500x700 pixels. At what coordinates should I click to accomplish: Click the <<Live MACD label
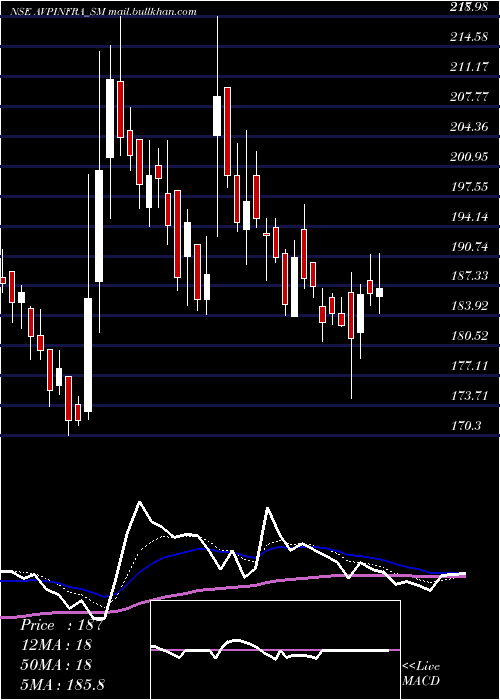click(x=421, y=674)
